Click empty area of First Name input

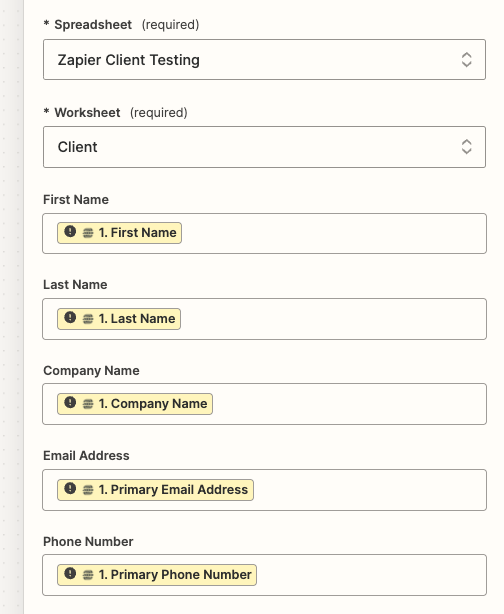click(333, 233)
